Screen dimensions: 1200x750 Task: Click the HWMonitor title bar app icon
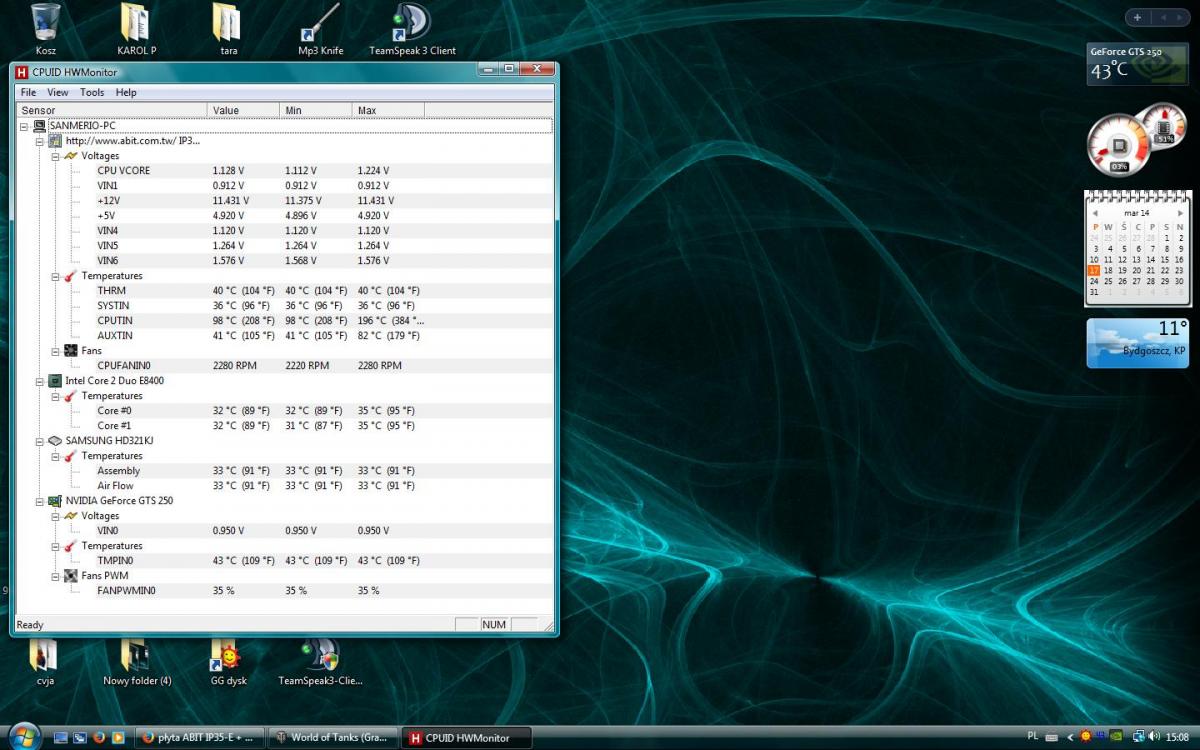[21, 72]
